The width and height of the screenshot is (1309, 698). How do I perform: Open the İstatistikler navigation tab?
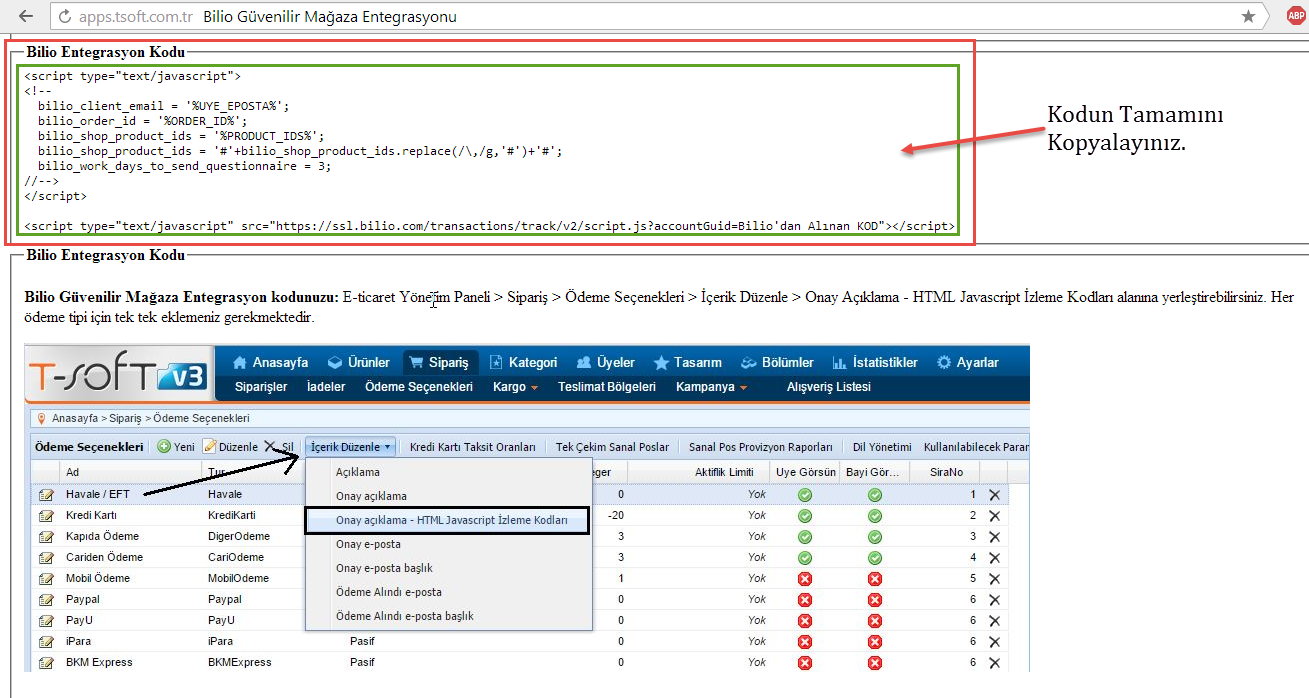point(874,362)
